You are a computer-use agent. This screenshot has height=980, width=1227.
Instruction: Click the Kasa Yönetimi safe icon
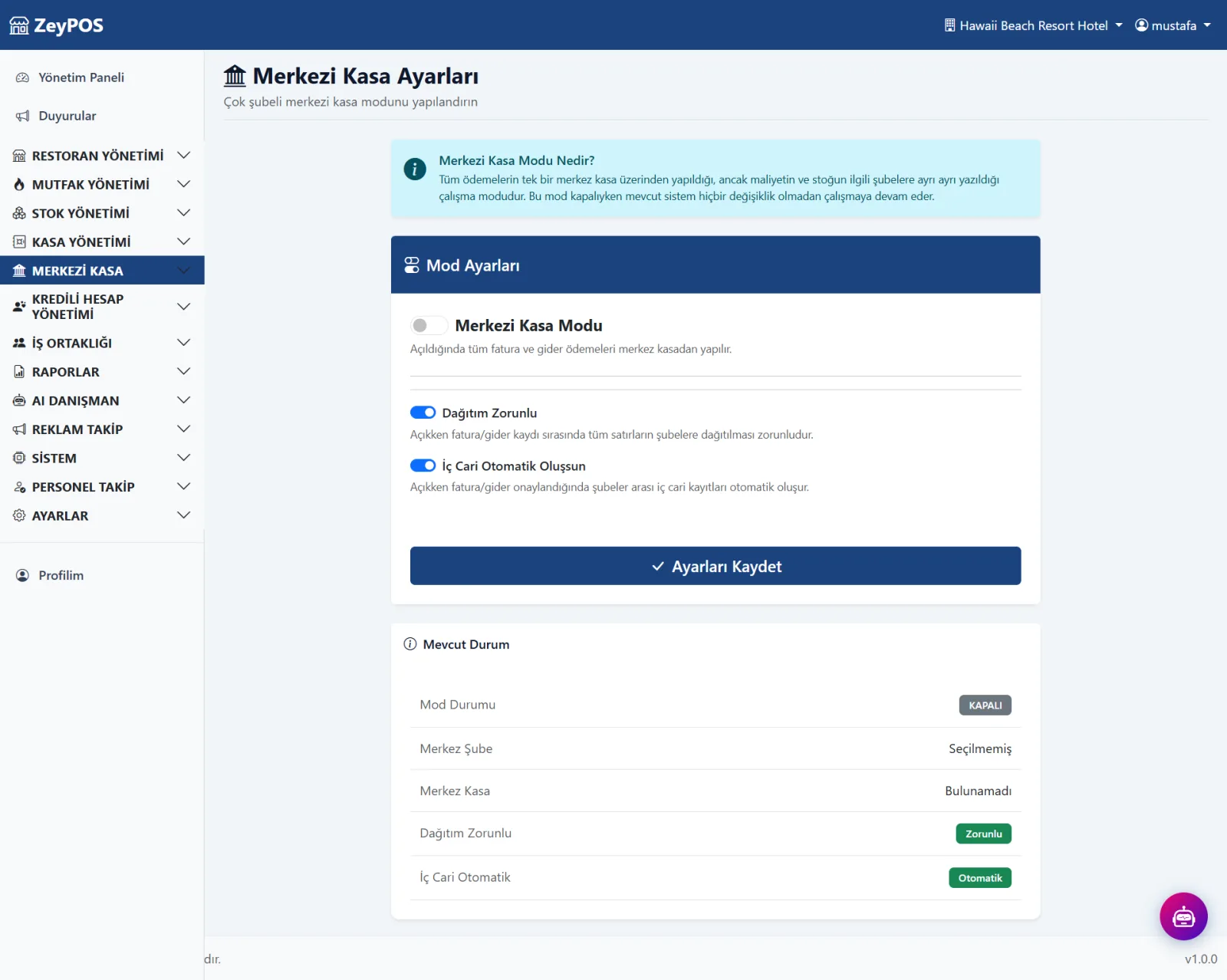coord(19,242)
